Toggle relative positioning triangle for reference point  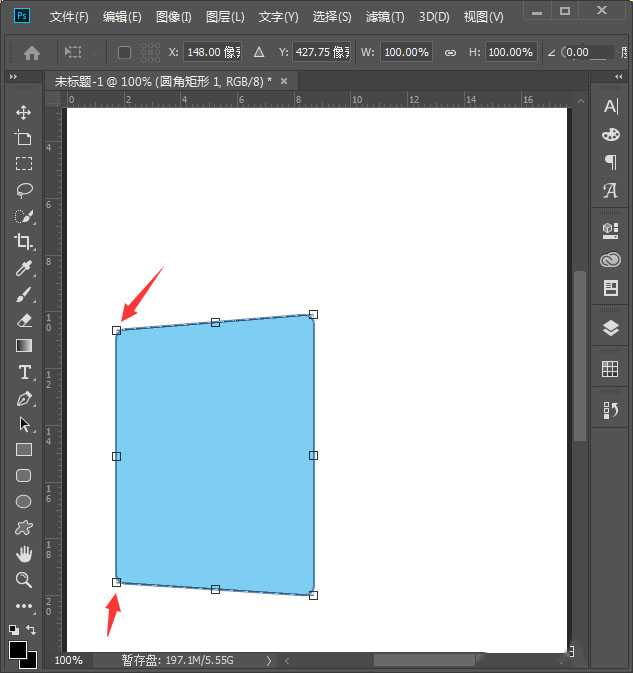259,52
